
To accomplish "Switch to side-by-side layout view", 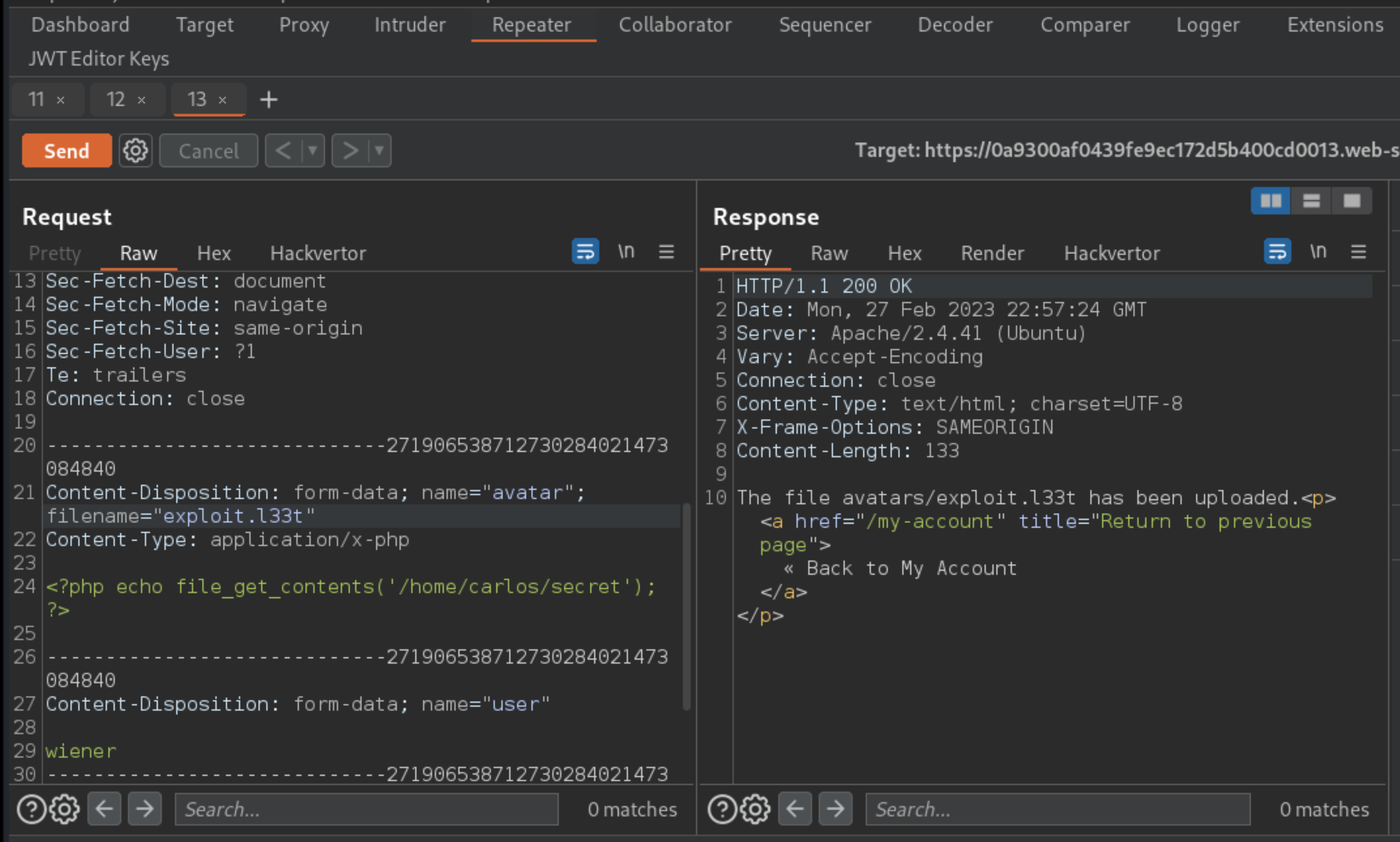I will tap(1270, 201).
